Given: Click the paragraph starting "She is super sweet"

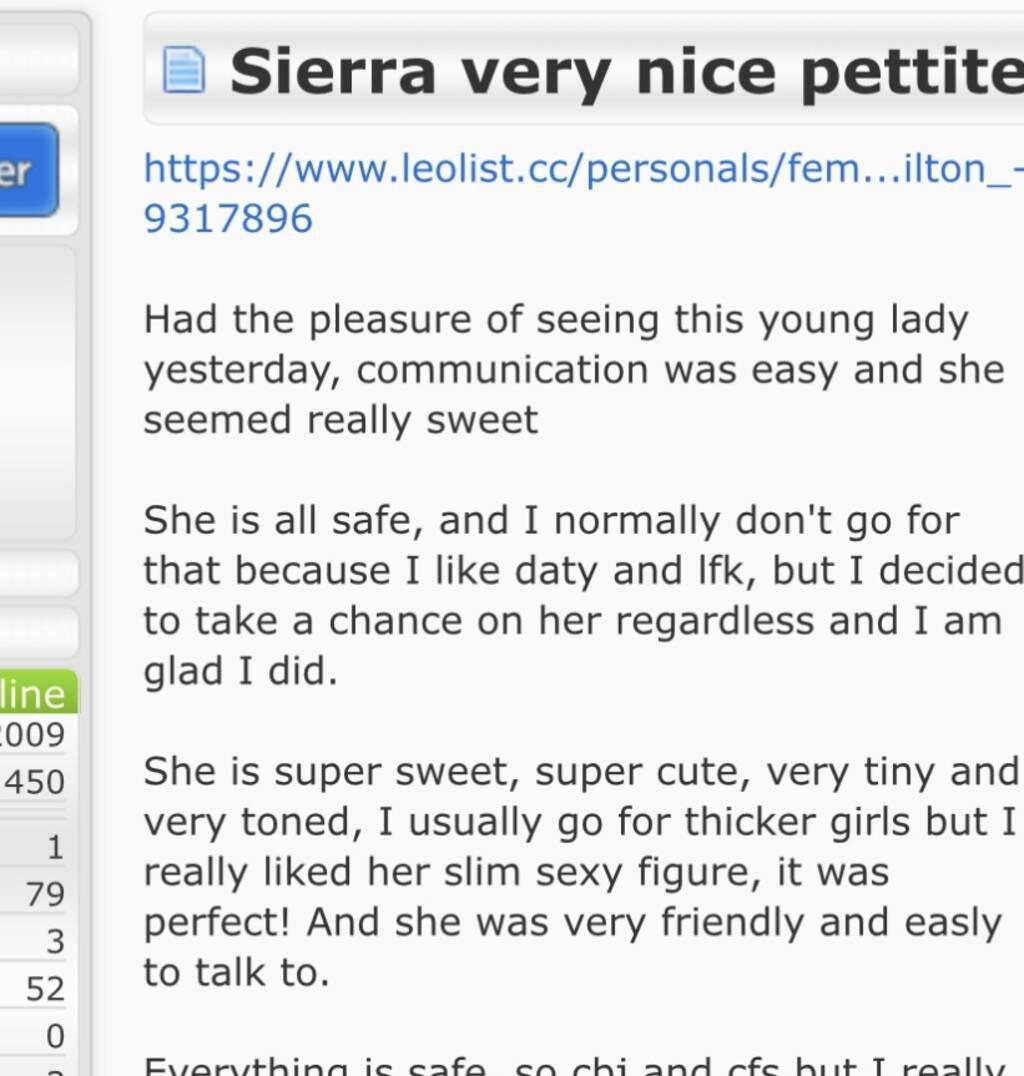Looking at the screenshot, I should (580, 871).
